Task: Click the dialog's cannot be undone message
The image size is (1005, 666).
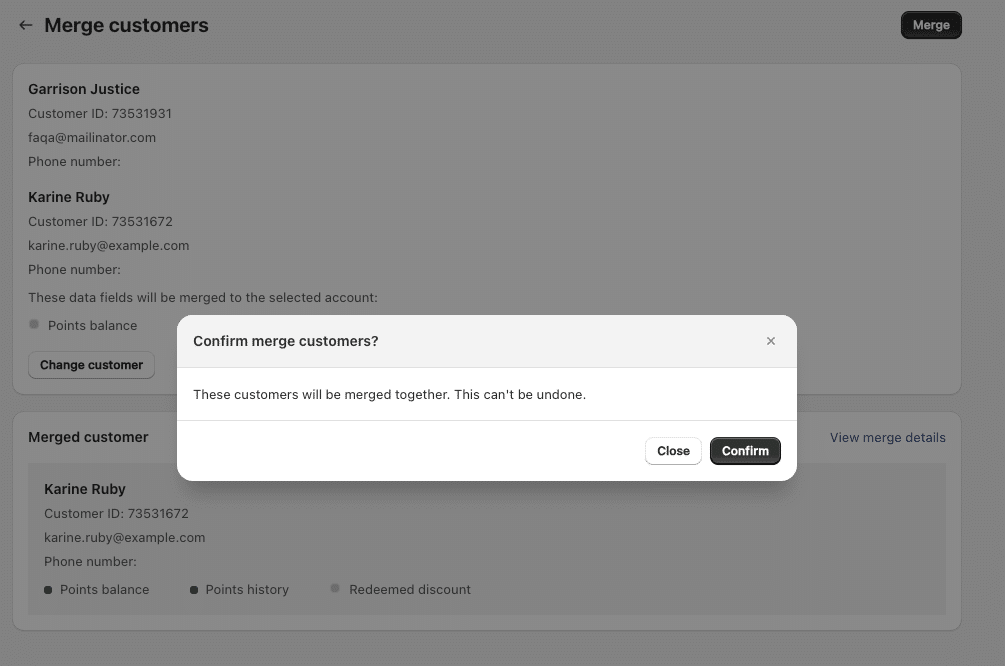Action: click(390, 394)
